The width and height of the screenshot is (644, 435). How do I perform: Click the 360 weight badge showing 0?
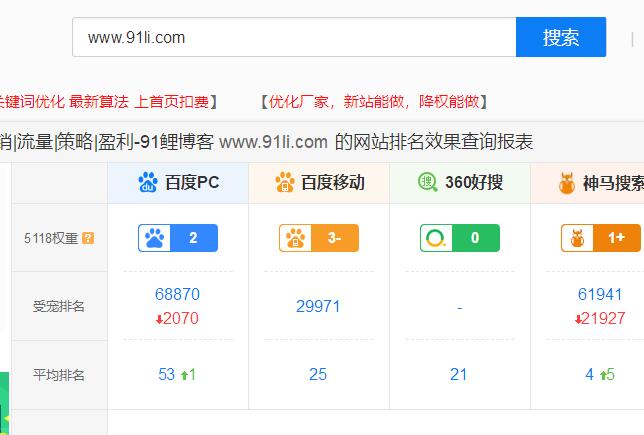(460, 238)
